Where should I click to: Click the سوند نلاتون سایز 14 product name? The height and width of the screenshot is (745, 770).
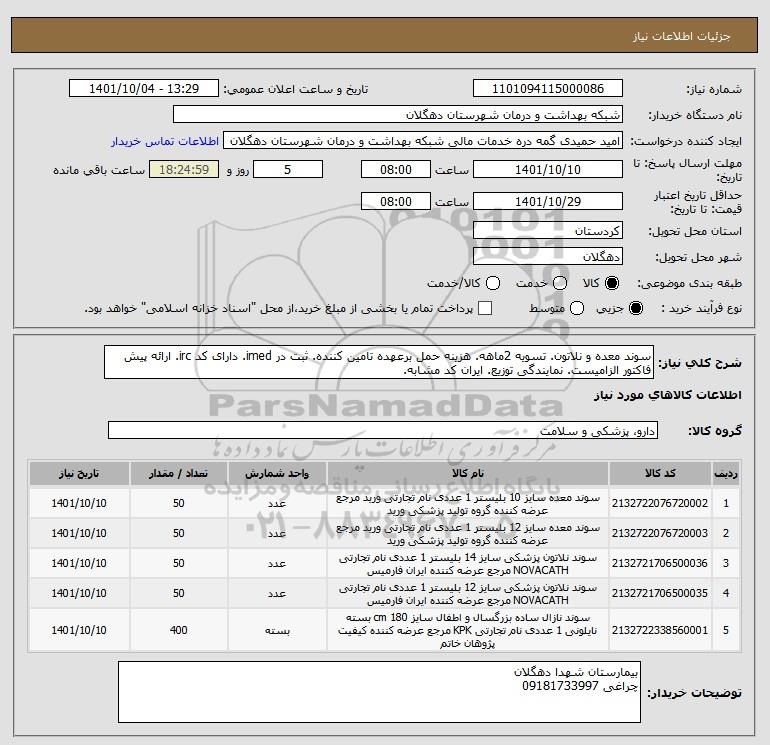[468, 564]
